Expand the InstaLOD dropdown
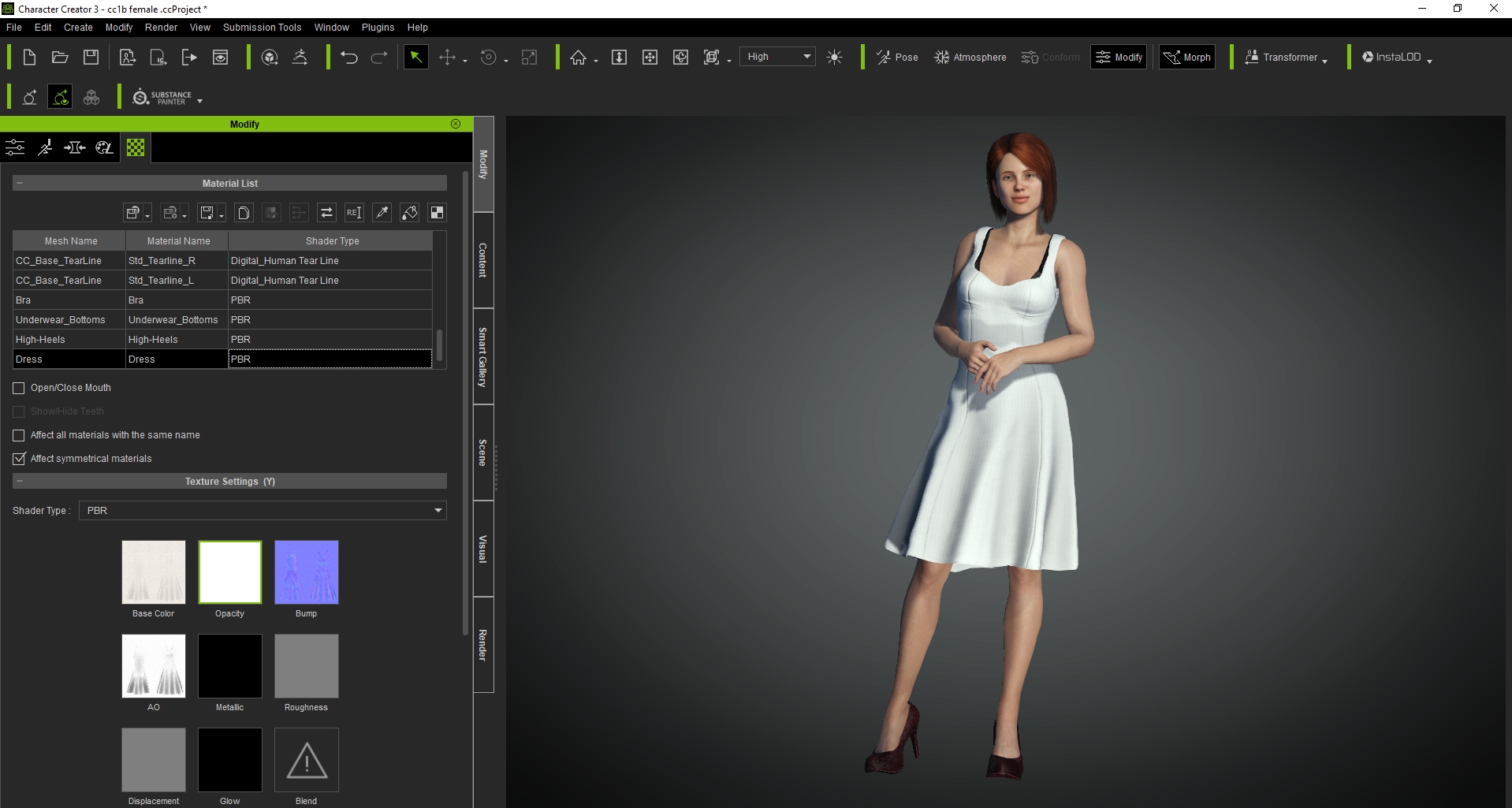The width and height of the screenshot is (1512, 808). [x=1429, y=61]
